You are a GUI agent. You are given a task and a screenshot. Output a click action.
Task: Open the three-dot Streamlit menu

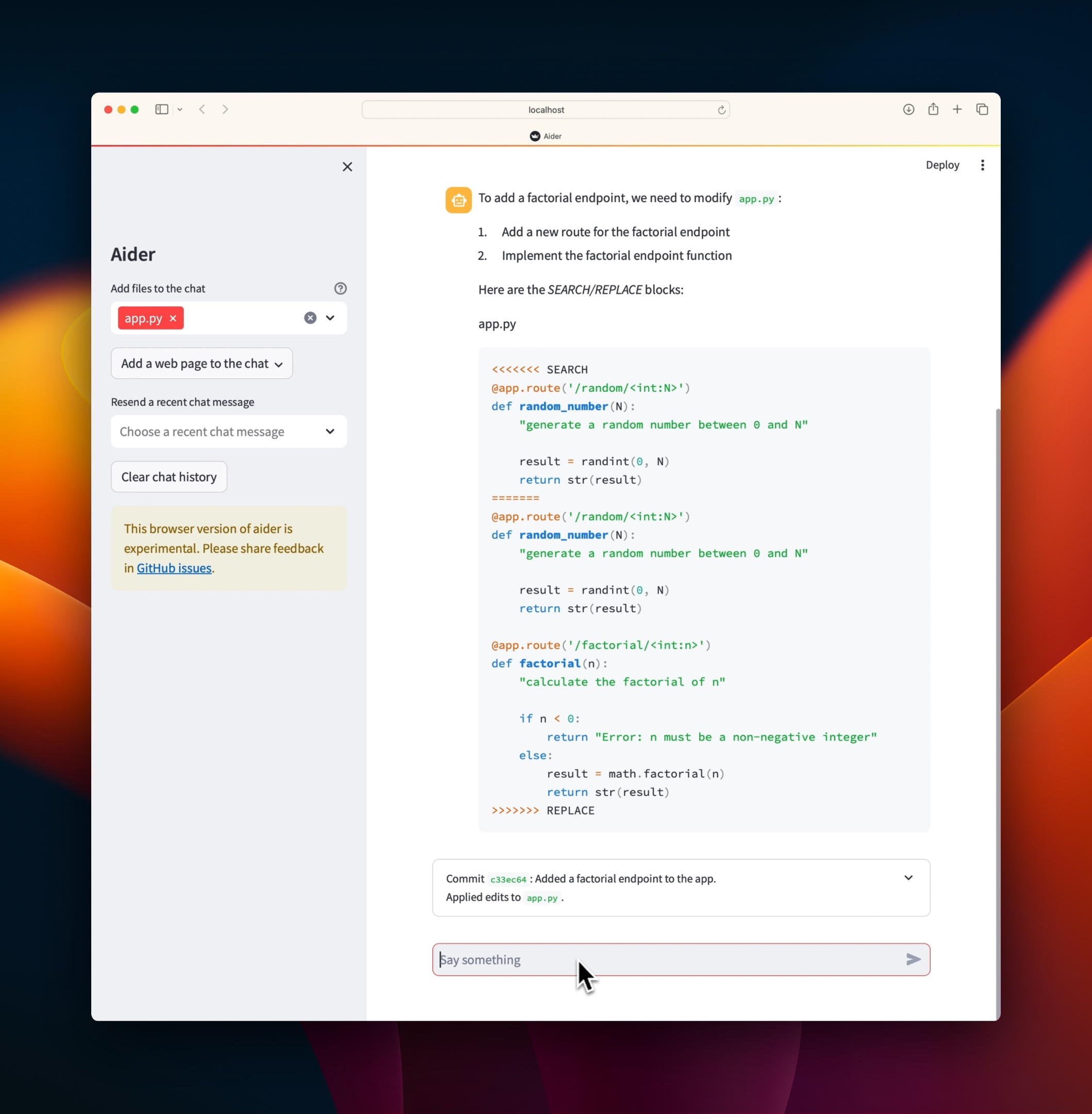pyautogui.click(x=983, y=165)
